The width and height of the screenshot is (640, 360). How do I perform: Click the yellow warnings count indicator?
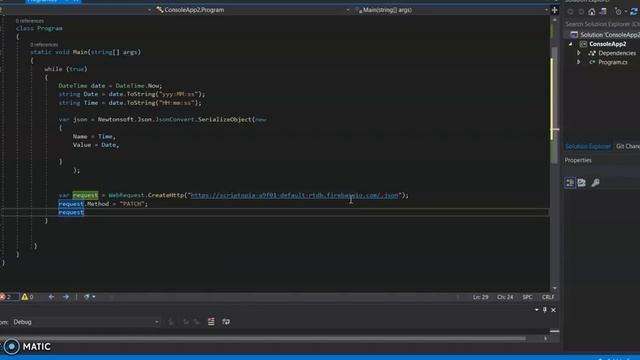pyautogui.click(x=27, y=297)
